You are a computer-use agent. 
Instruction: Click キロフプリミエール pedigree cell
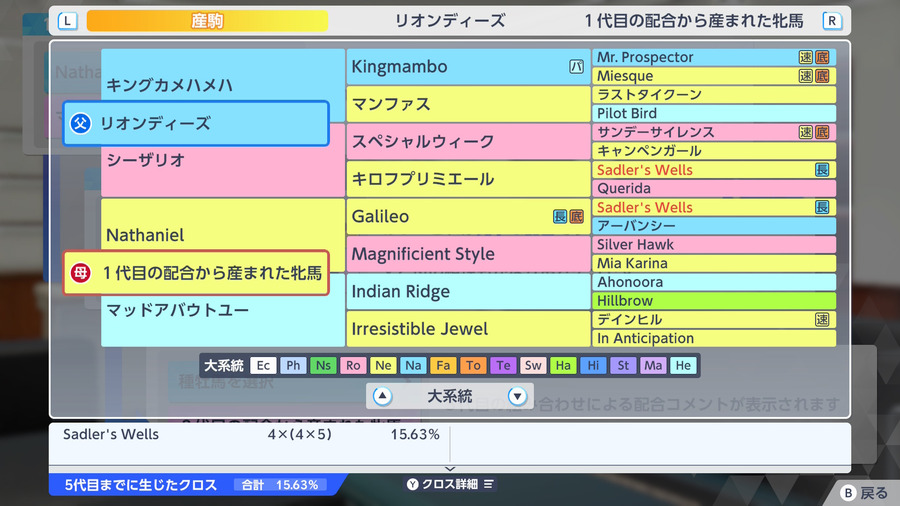[468, 179]
